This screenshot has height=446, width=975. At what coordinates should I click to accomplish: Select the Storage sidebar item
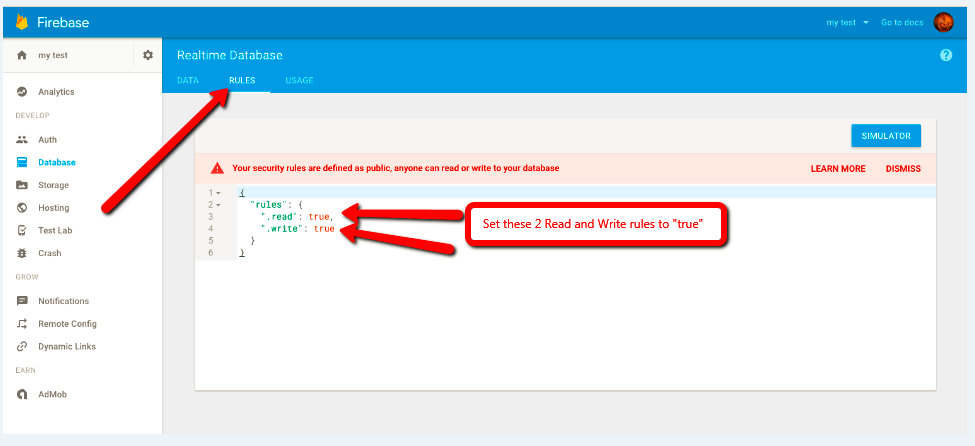click(x=53, y=185)
